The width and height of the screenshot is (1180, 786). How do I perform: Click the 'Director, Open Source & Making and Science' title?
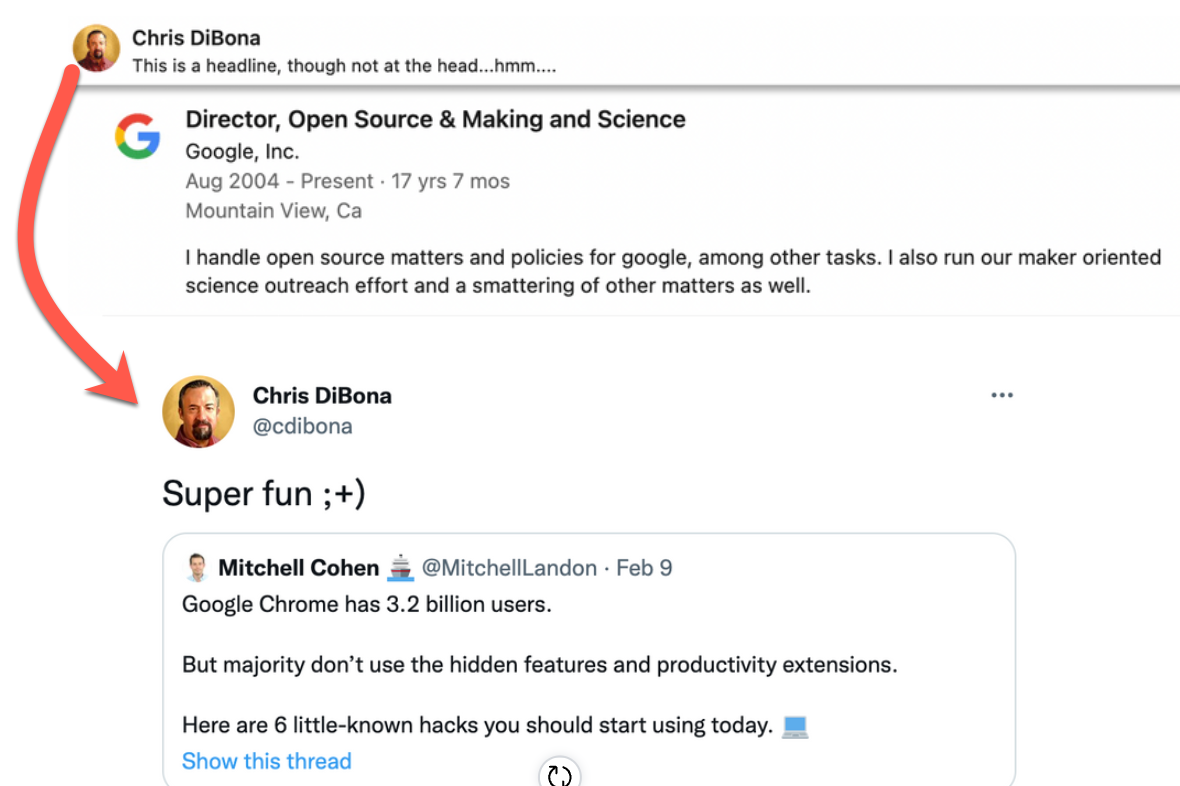[436, 119]
